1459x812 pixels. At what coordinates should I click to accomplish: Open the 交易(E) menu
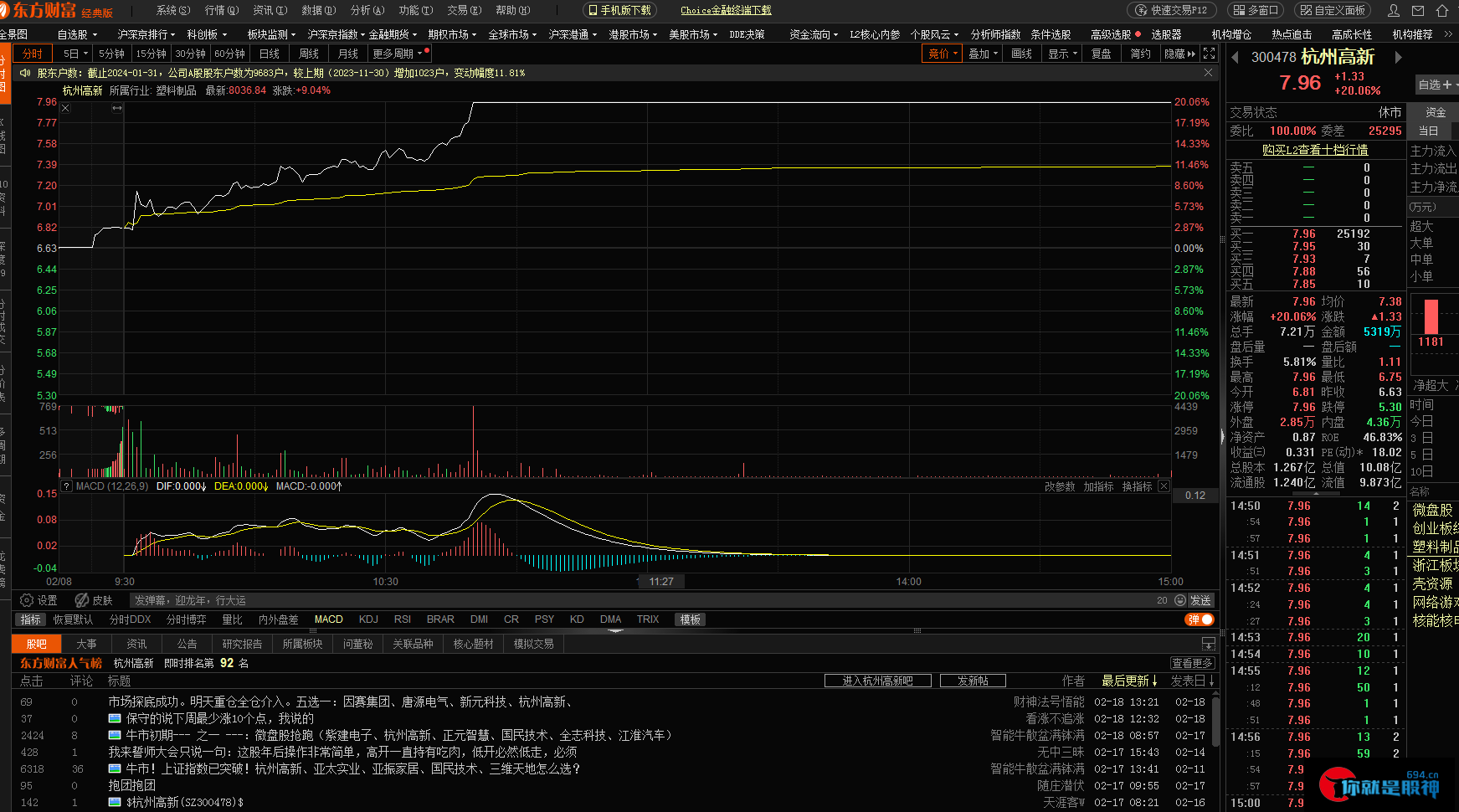pyautogui.click(x=465, y=10)
